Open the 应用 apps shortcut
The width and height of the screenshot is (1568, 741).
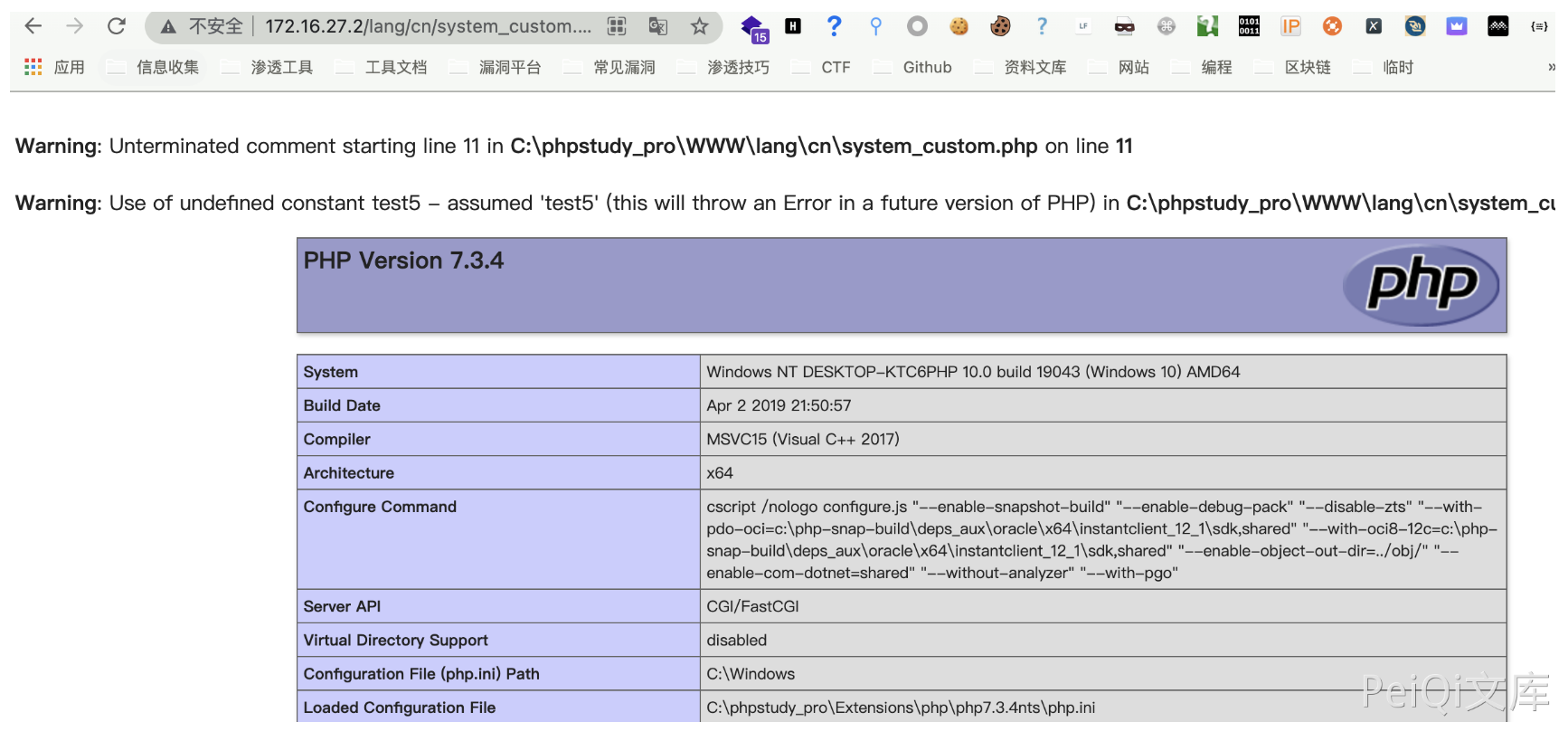coord(55,67)
